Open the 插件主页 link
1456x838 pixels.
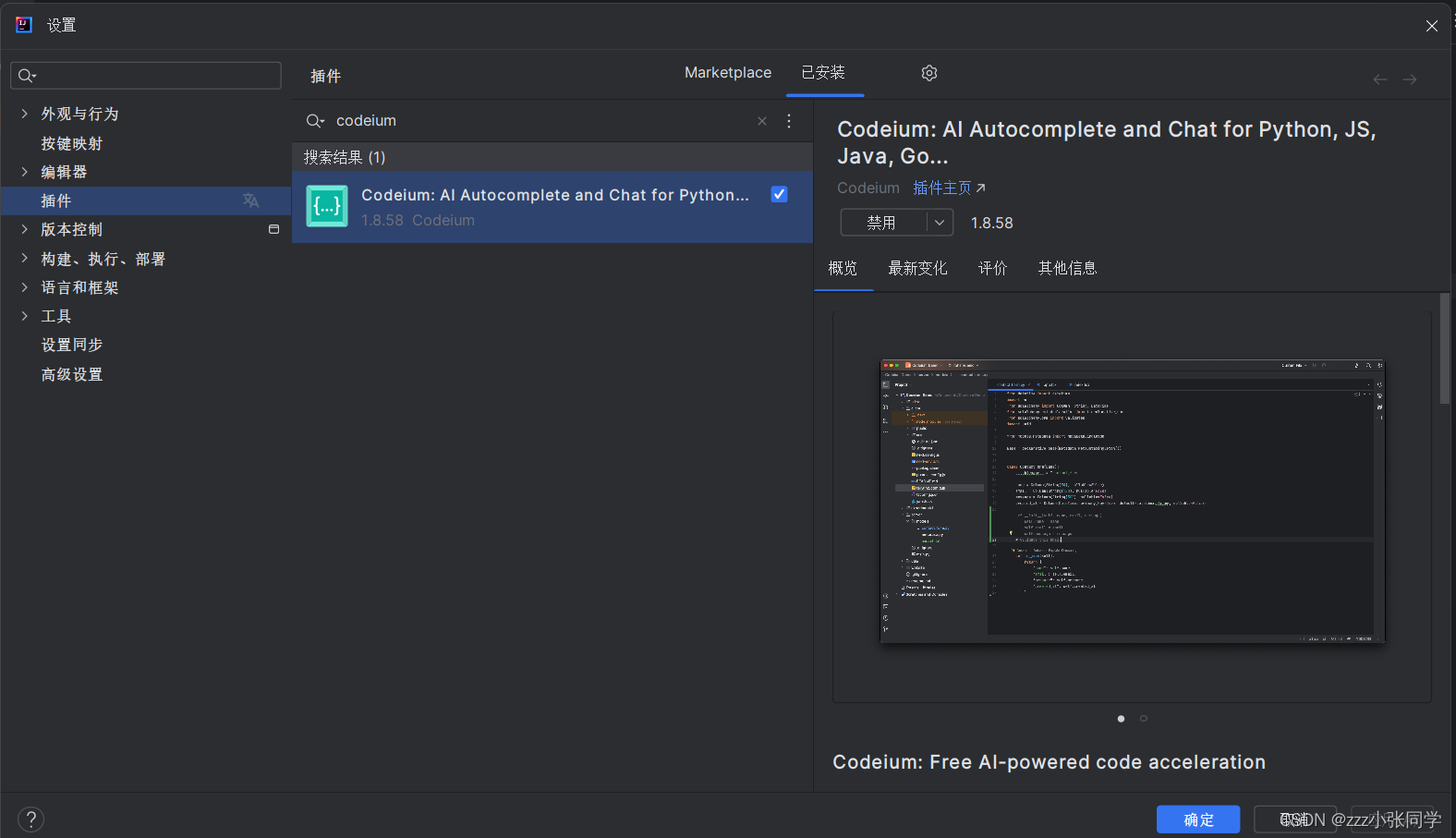[949, 188]
